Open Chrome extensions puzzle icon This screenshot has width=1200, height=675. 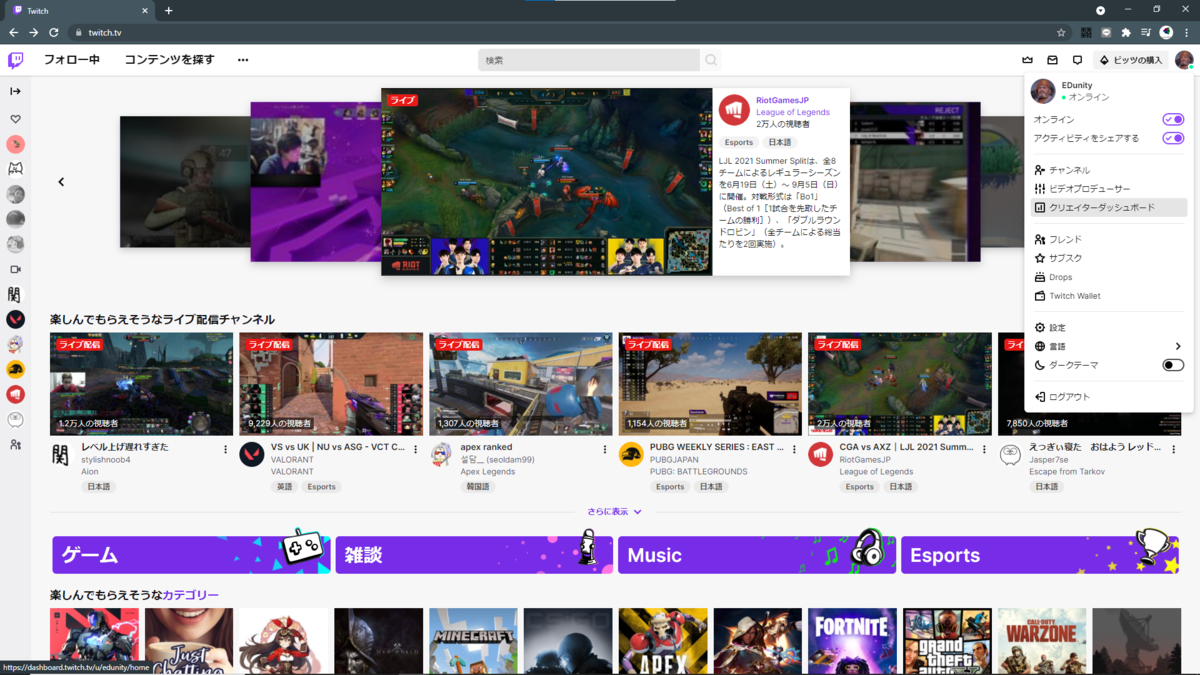click(x=1126, y=32)
